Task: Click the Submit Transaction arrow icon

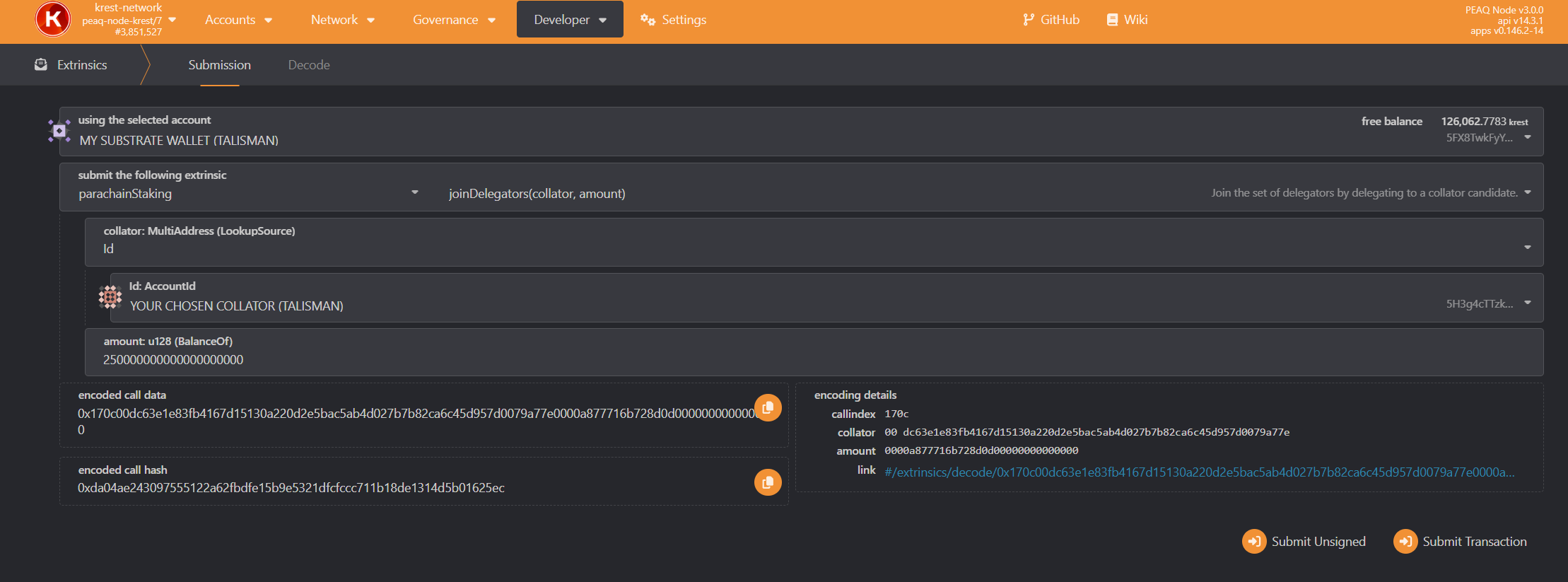Action: pos(1405,542)
